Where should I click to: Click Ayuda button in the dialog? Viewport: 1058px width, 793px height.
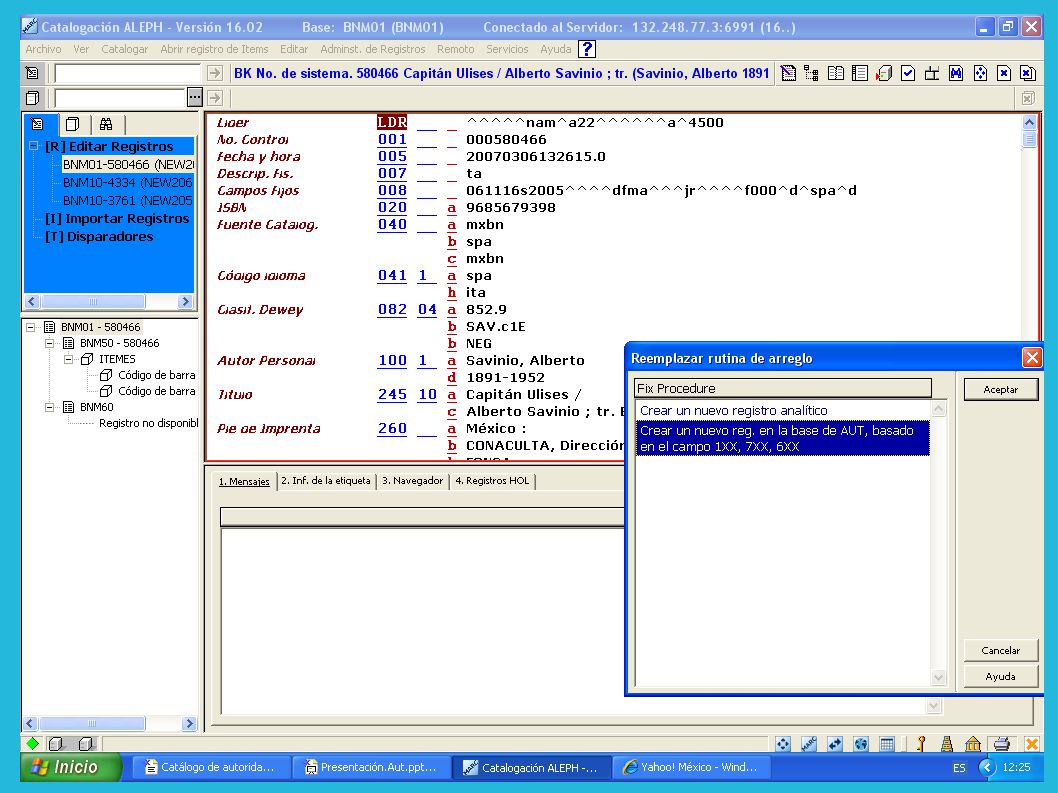[x=1001, y=676]
